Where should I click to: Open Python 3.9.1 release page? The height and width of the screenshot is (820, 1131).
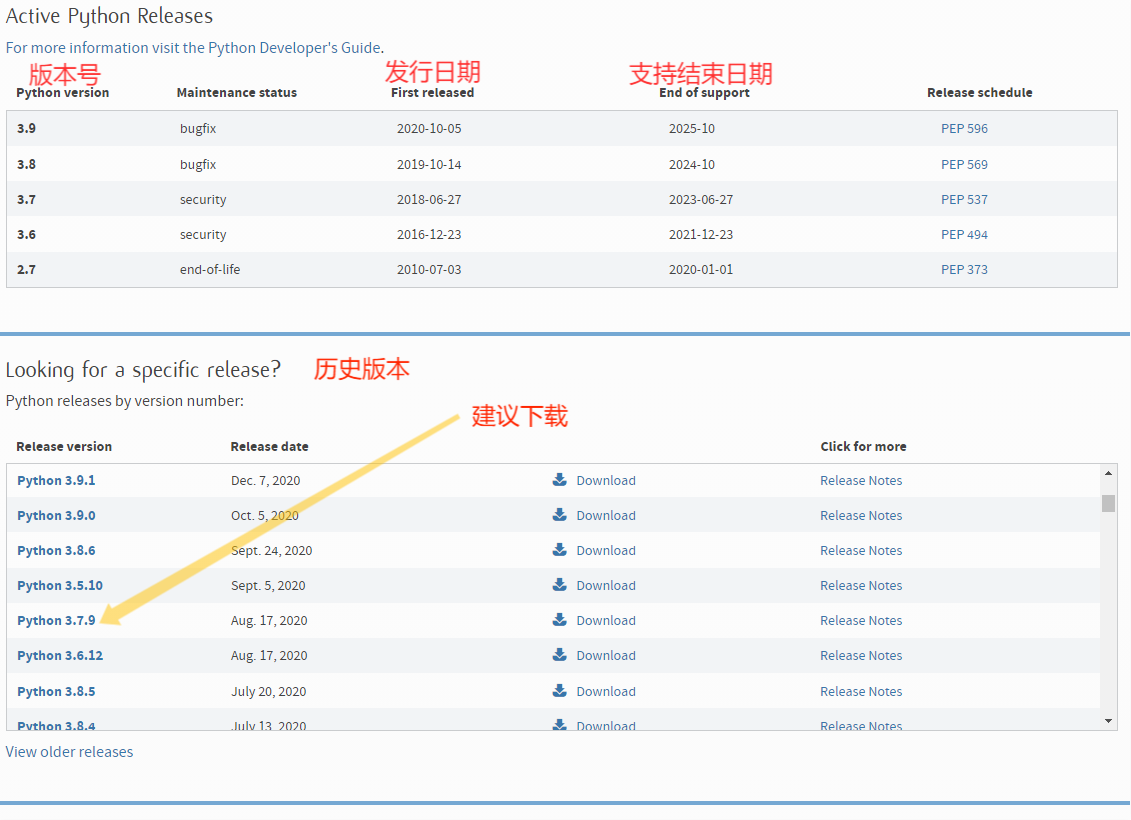tap(56, 480)
